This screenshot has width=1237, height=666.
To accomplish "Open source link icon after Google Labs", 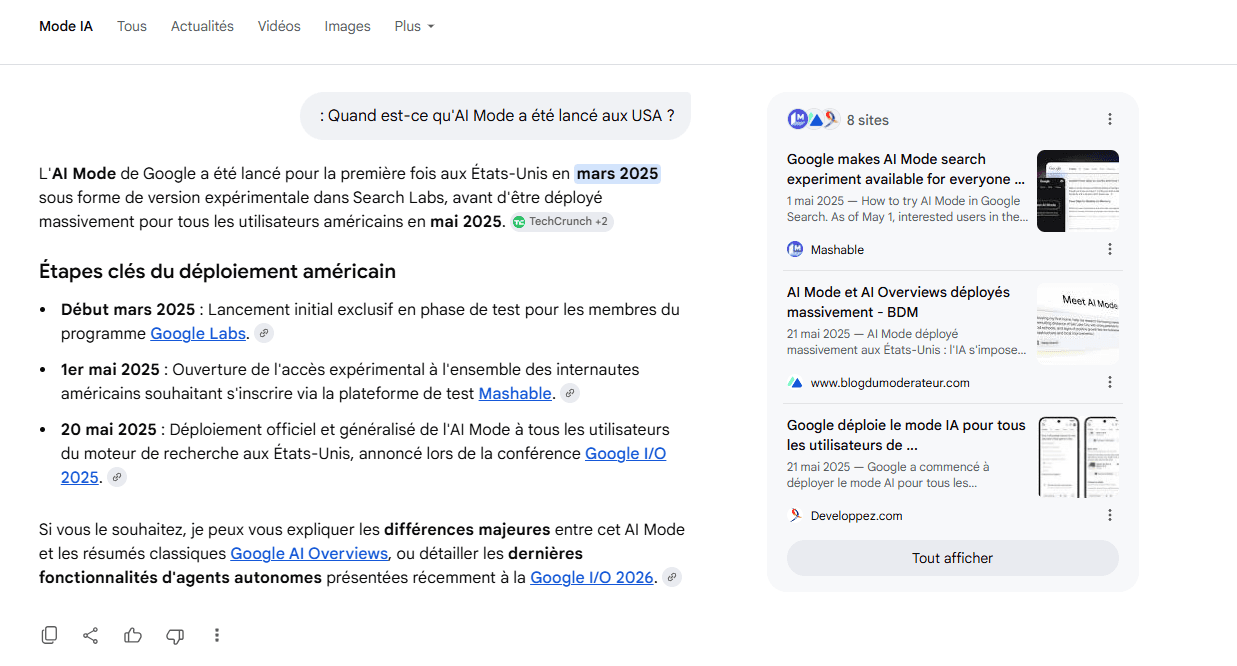I will click(263, 334).
